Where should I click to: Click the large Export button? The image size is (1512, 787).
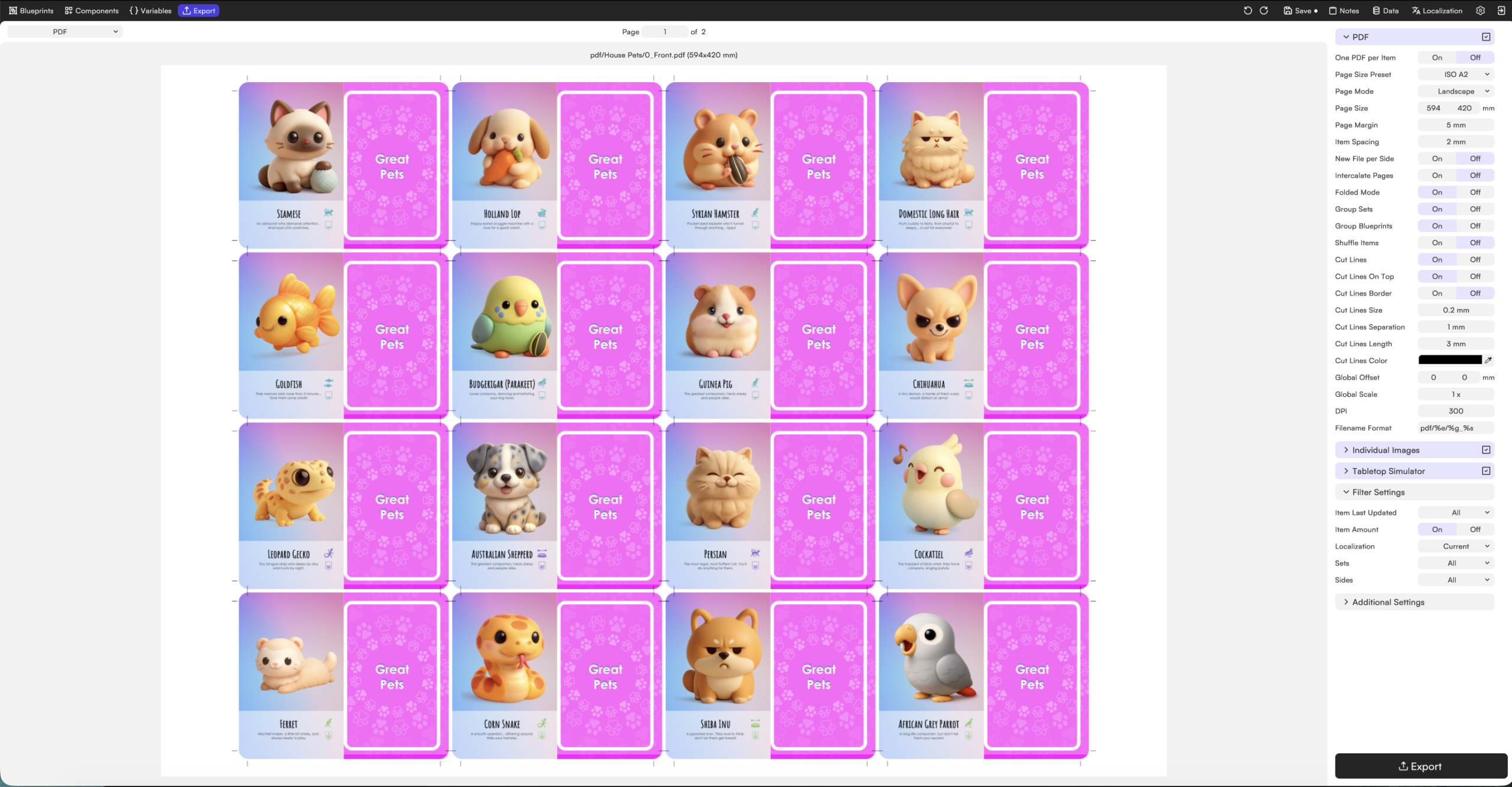(x=1420, y=766)
